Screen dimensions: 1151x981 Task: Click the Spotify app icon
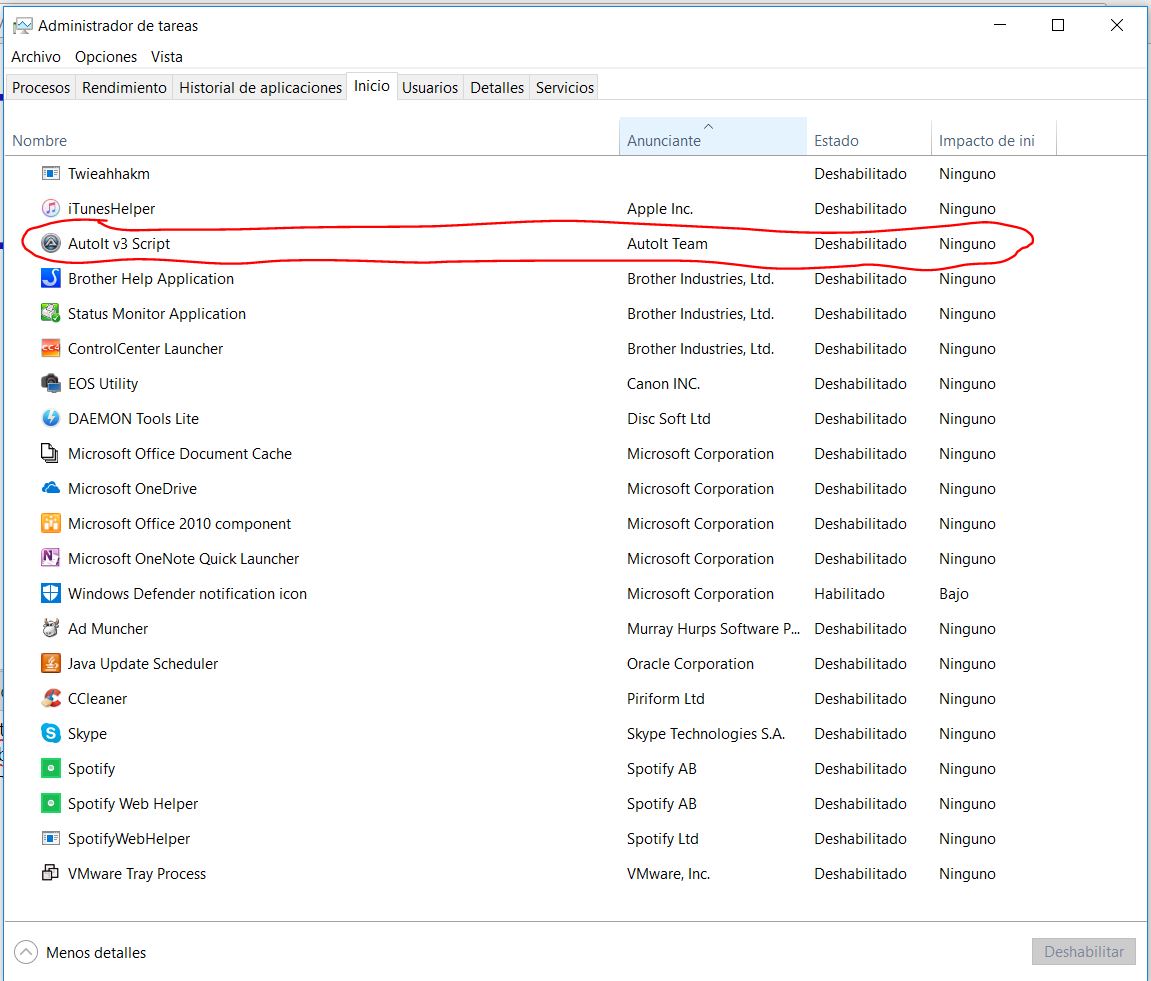(x=51, y=768)
